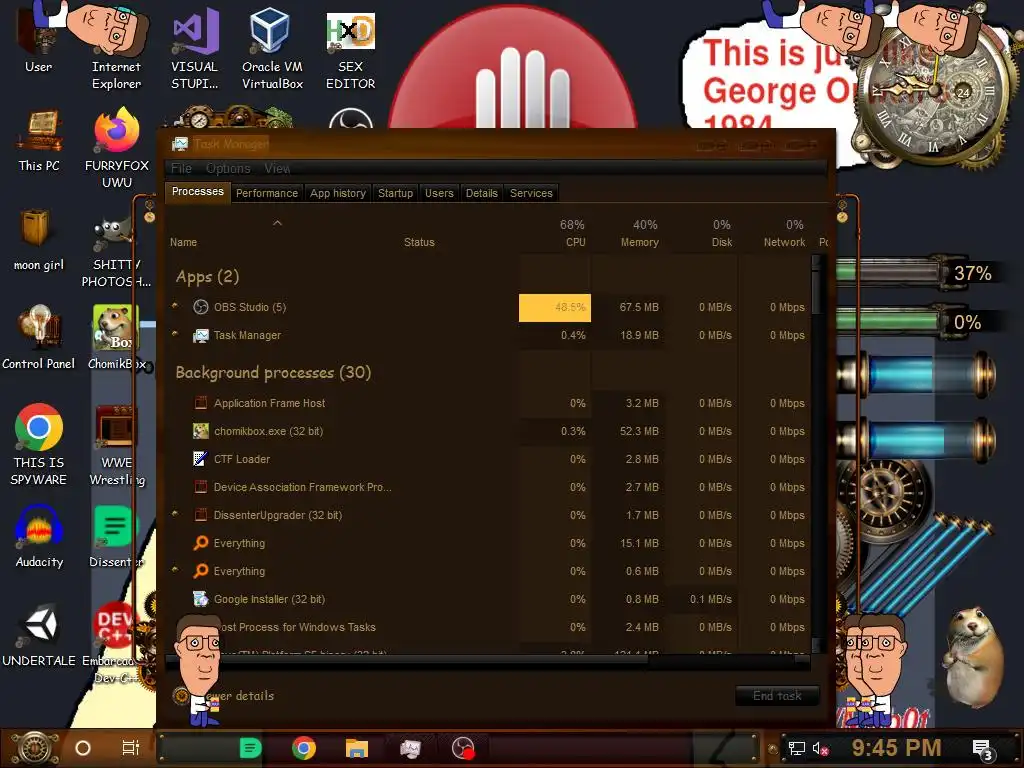This screenshot has width=1024, height=768.
Task: Open Chrome THIS IS SPYWARE icon
Action: pyautogui.click(x=39, y=444)
